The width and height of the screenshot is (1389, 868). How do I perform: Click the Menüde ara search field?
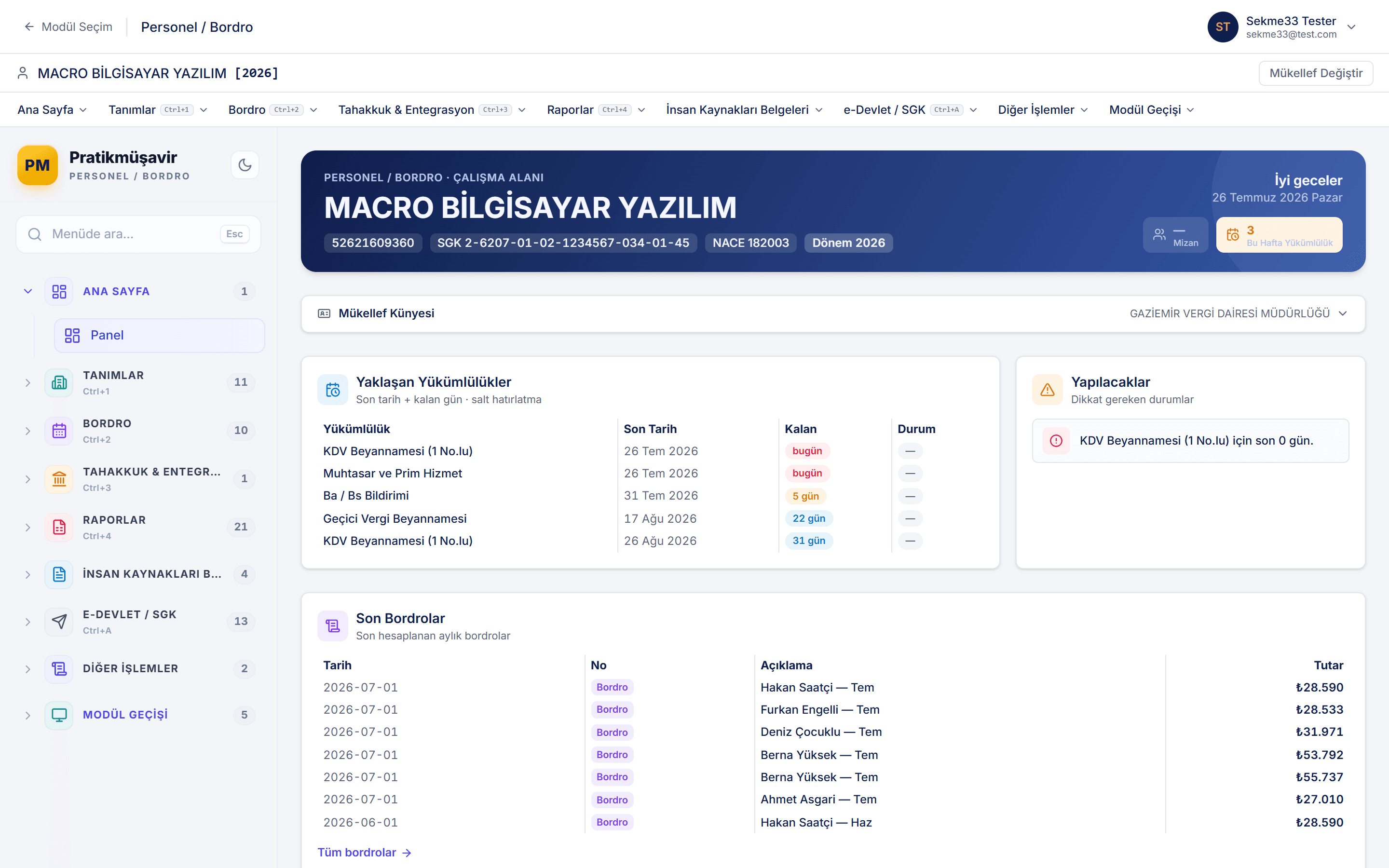tap(138, 234)
